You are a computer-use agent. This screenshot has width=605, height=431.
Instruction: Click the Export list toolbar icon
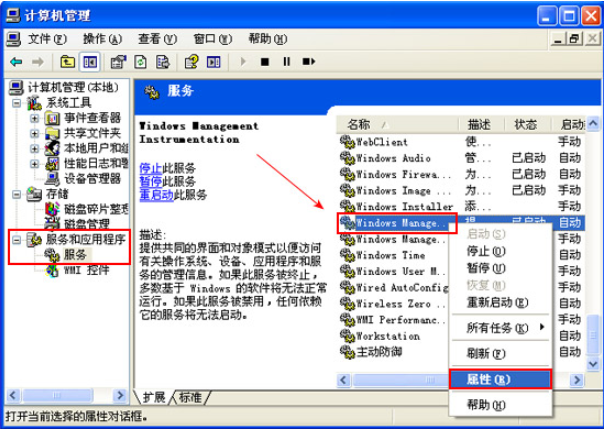[162, 62]
